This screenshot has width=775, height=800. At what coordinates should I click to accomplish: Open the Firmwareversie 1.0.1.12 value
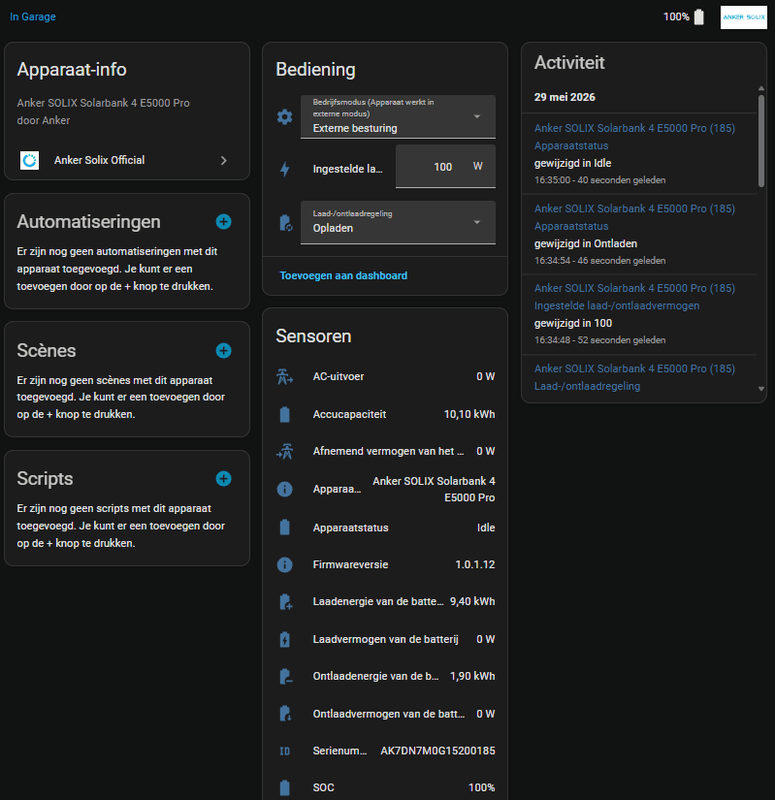(x=475, y=565)
